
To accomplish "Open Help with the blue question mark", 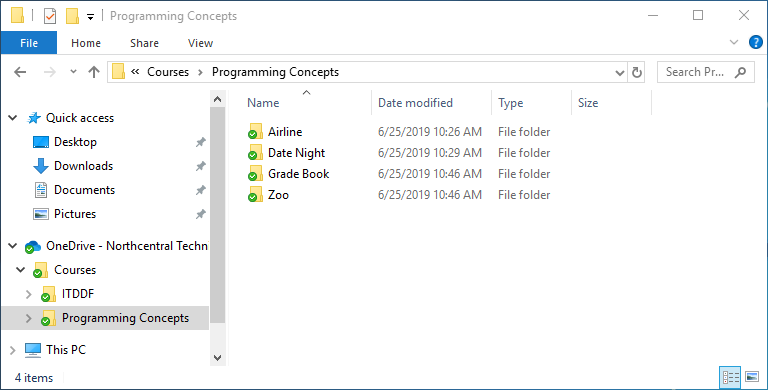I will click(756, 43).
